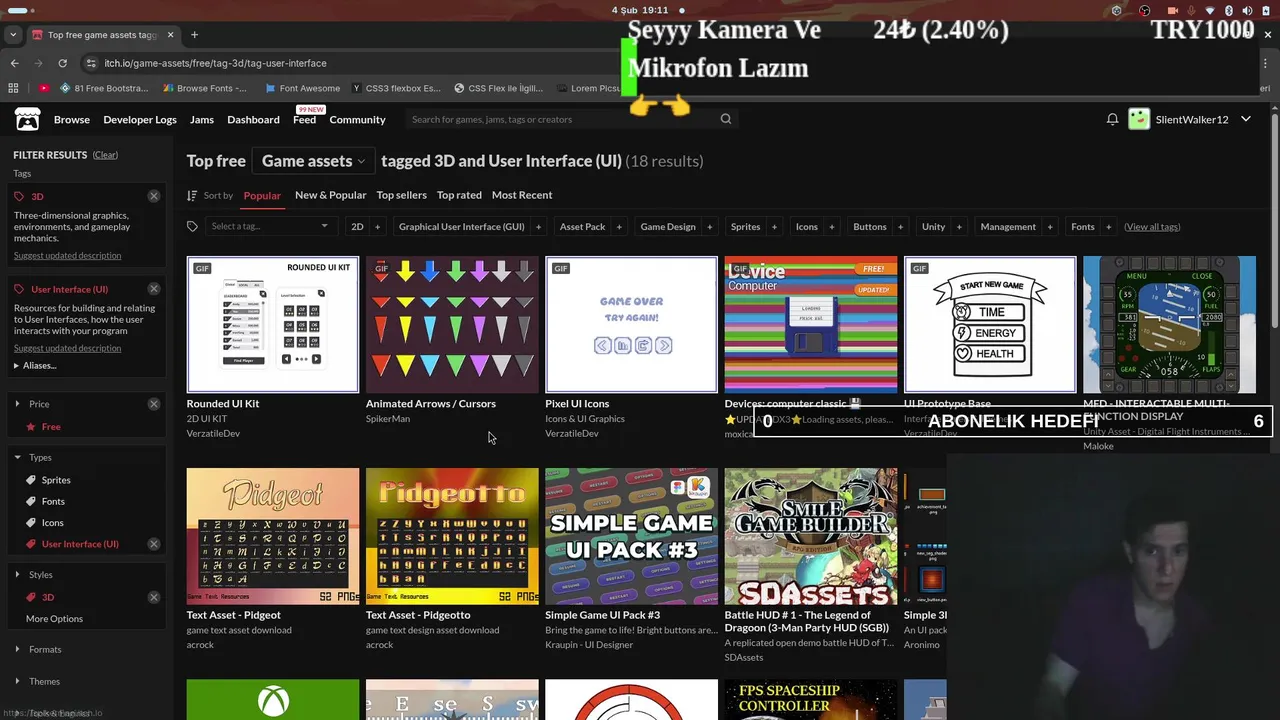The image size is (1280, 720).
Task: Click the site info icon in address bar
Action: (x=92, y=63)
